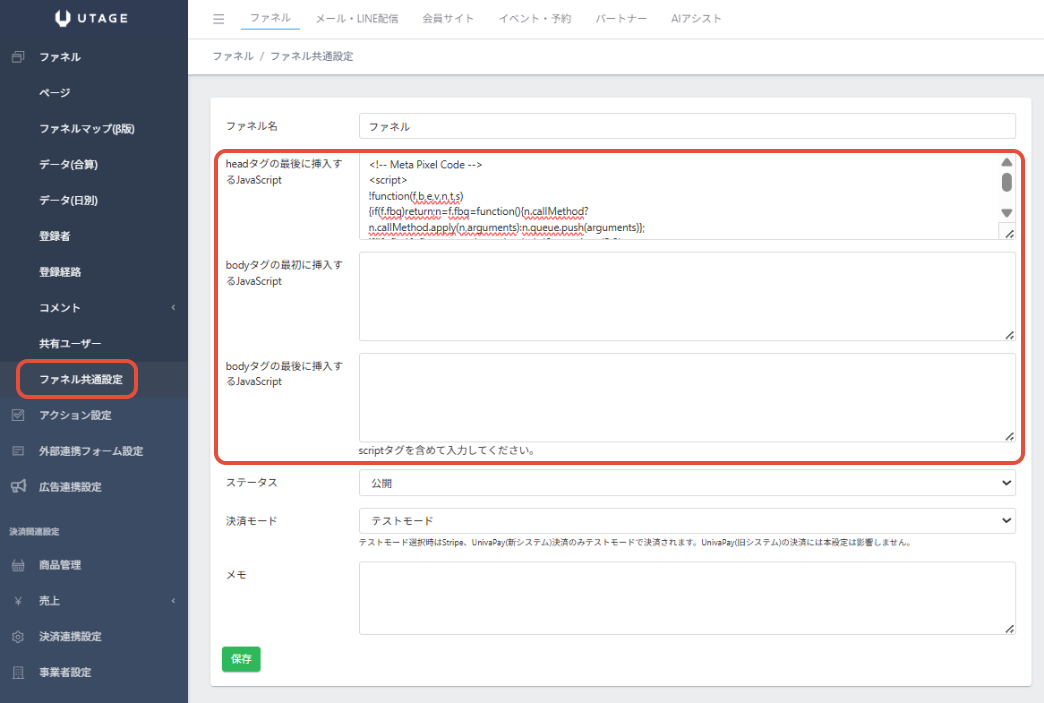Click into the ファネル名 input field
This screenshot has width=1044, height=703.
[686, 127]
